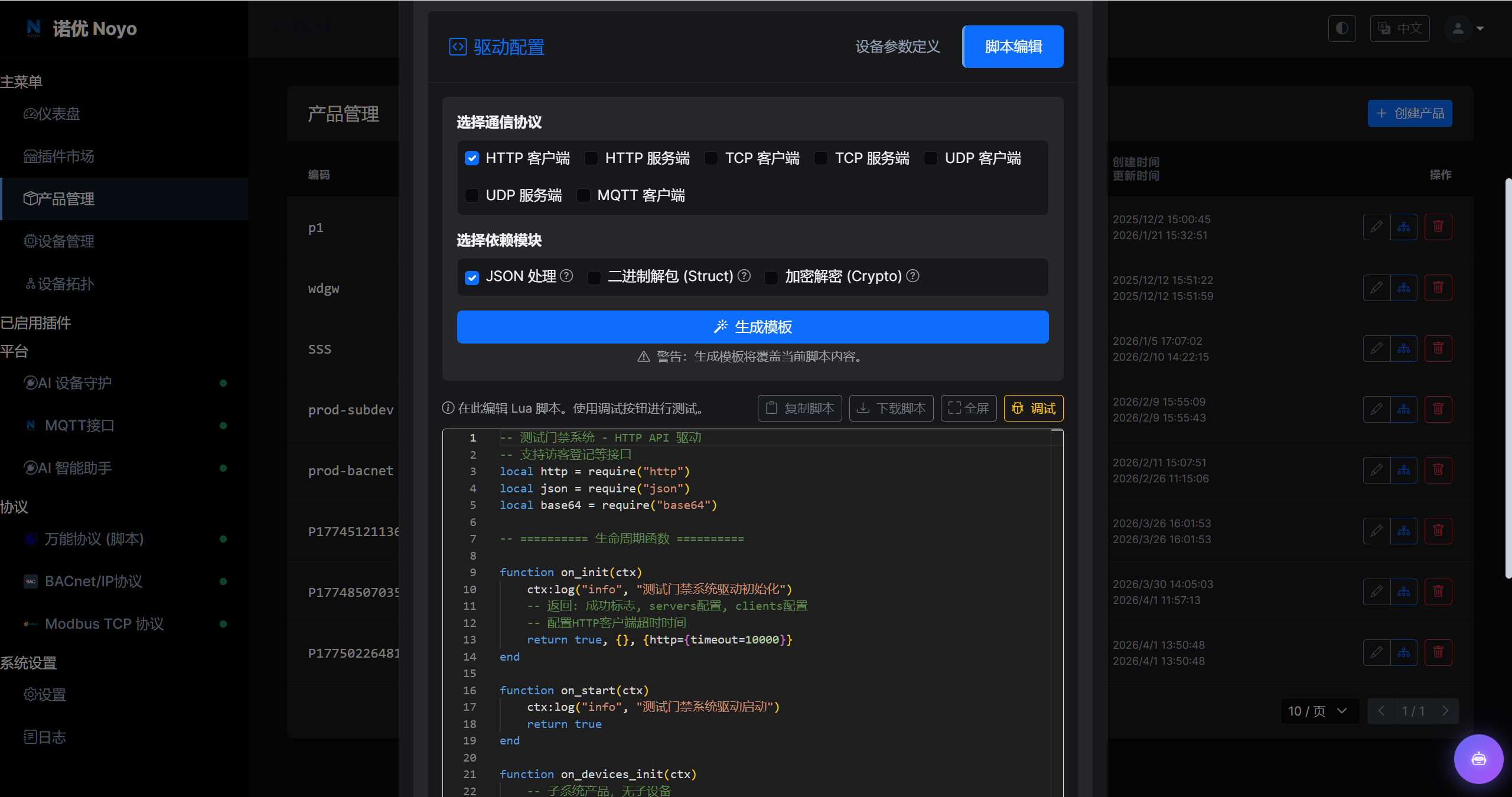Screen dimensions: 1512x797
Task: Open help icon for JSON 处理
Action: tap(566, 276)
